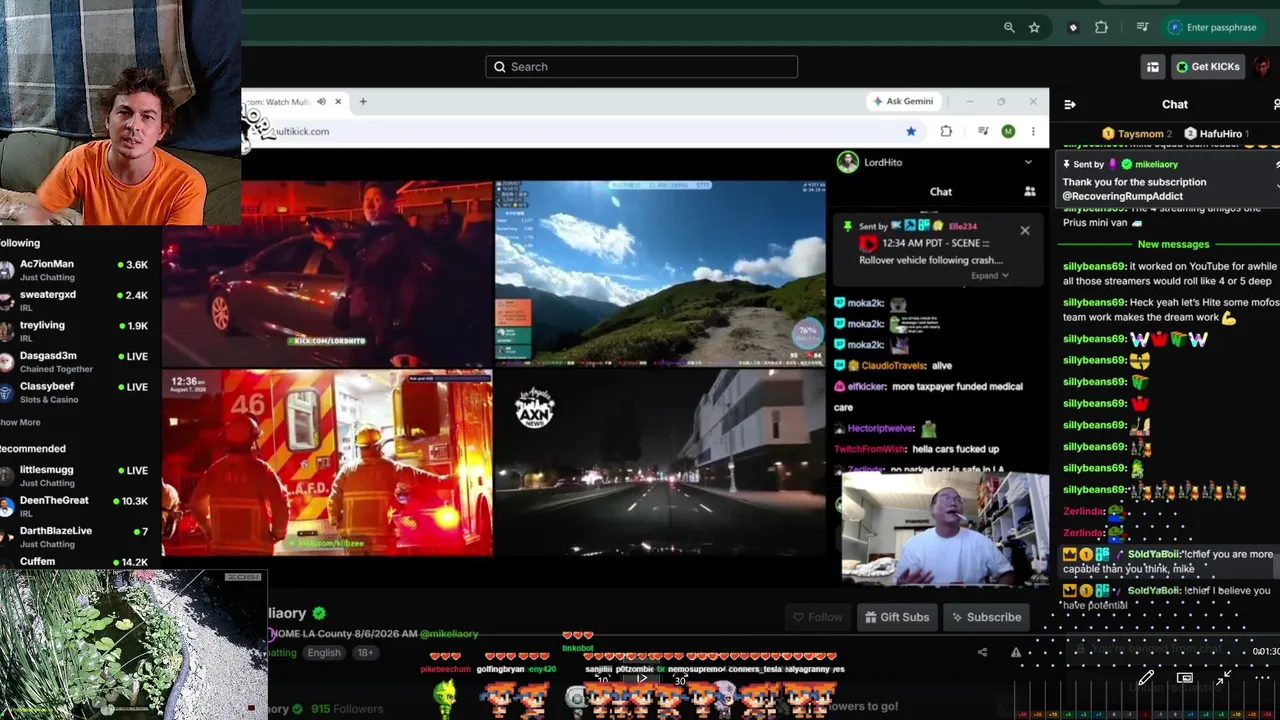Open a new tab in inner browser
Viewport: 1280px width, 720px height.
coord(363,101)
